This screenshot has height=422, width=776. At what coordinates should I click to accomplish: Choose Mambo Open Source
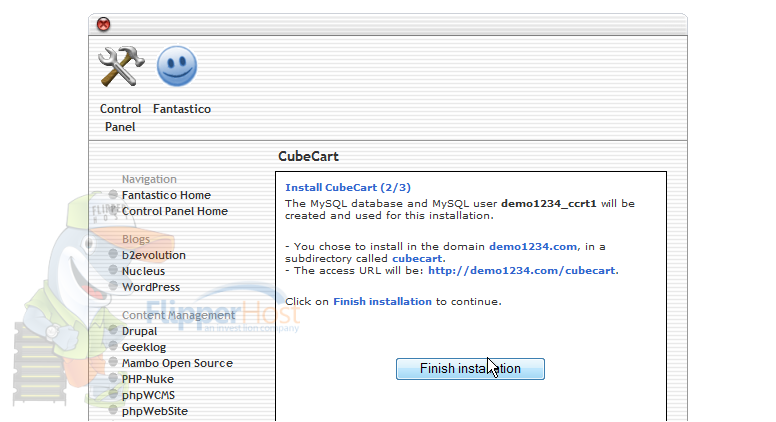point(177,363)
